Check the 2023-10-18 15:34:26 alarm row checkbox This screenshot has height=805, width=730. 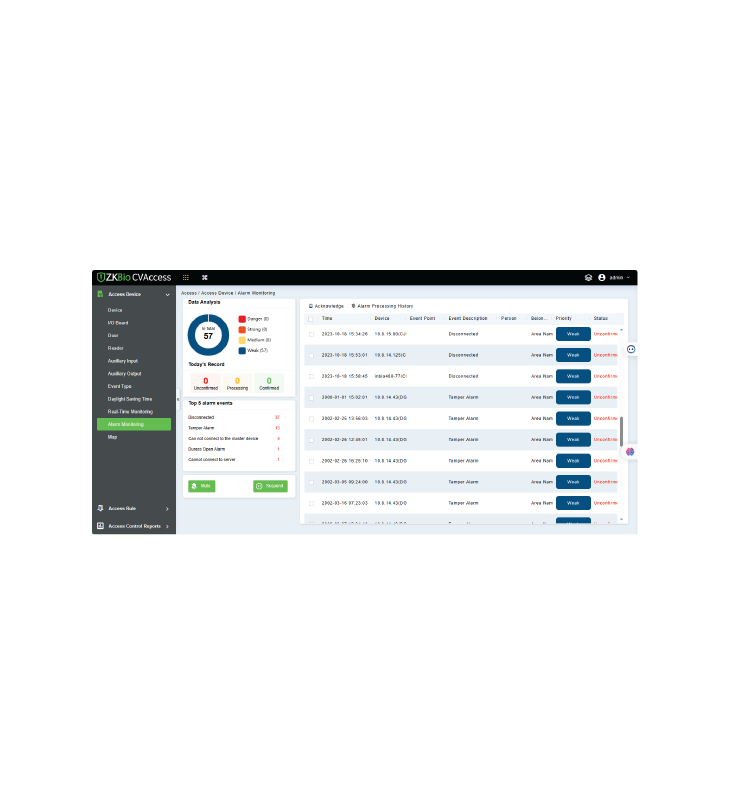click(x=311, y=334)
